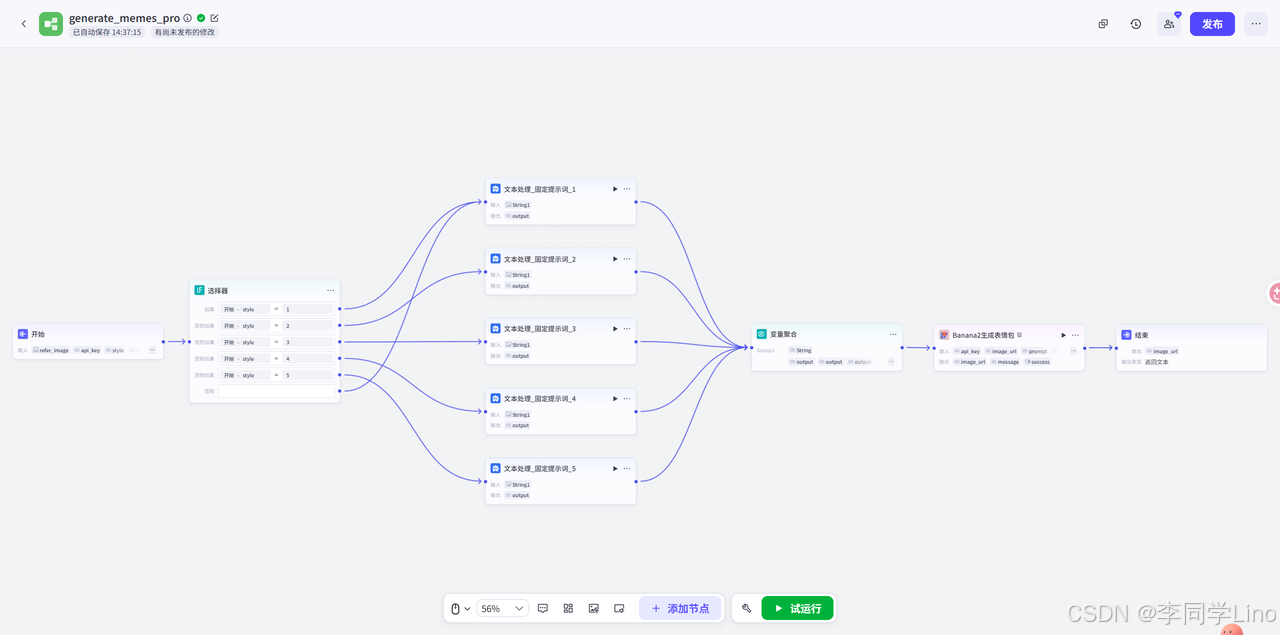Edit the workflow name with pencil icon

pos(214,18)
